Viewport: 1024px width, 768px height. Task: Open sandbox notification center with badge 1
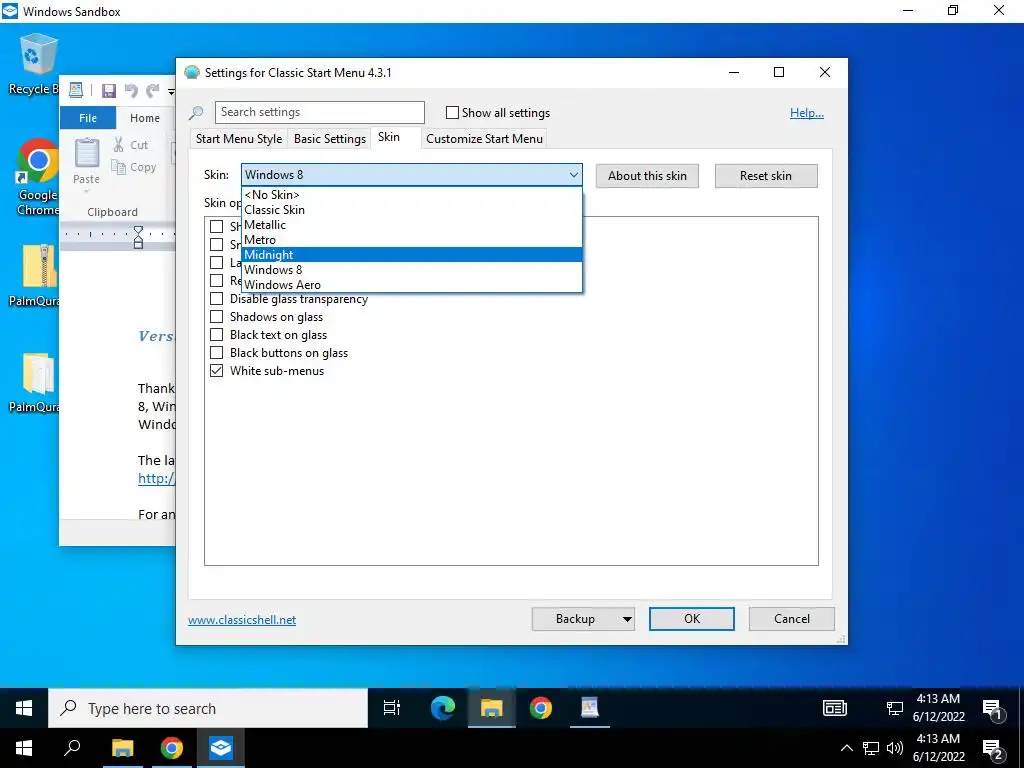point(993,710)
